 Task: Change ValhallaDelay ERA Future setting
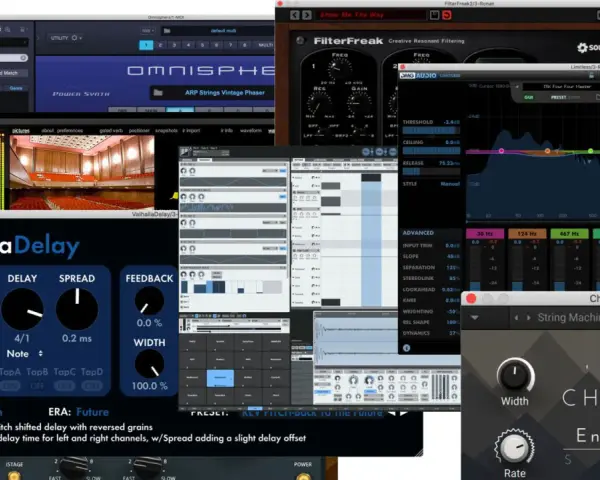[93, 412]
